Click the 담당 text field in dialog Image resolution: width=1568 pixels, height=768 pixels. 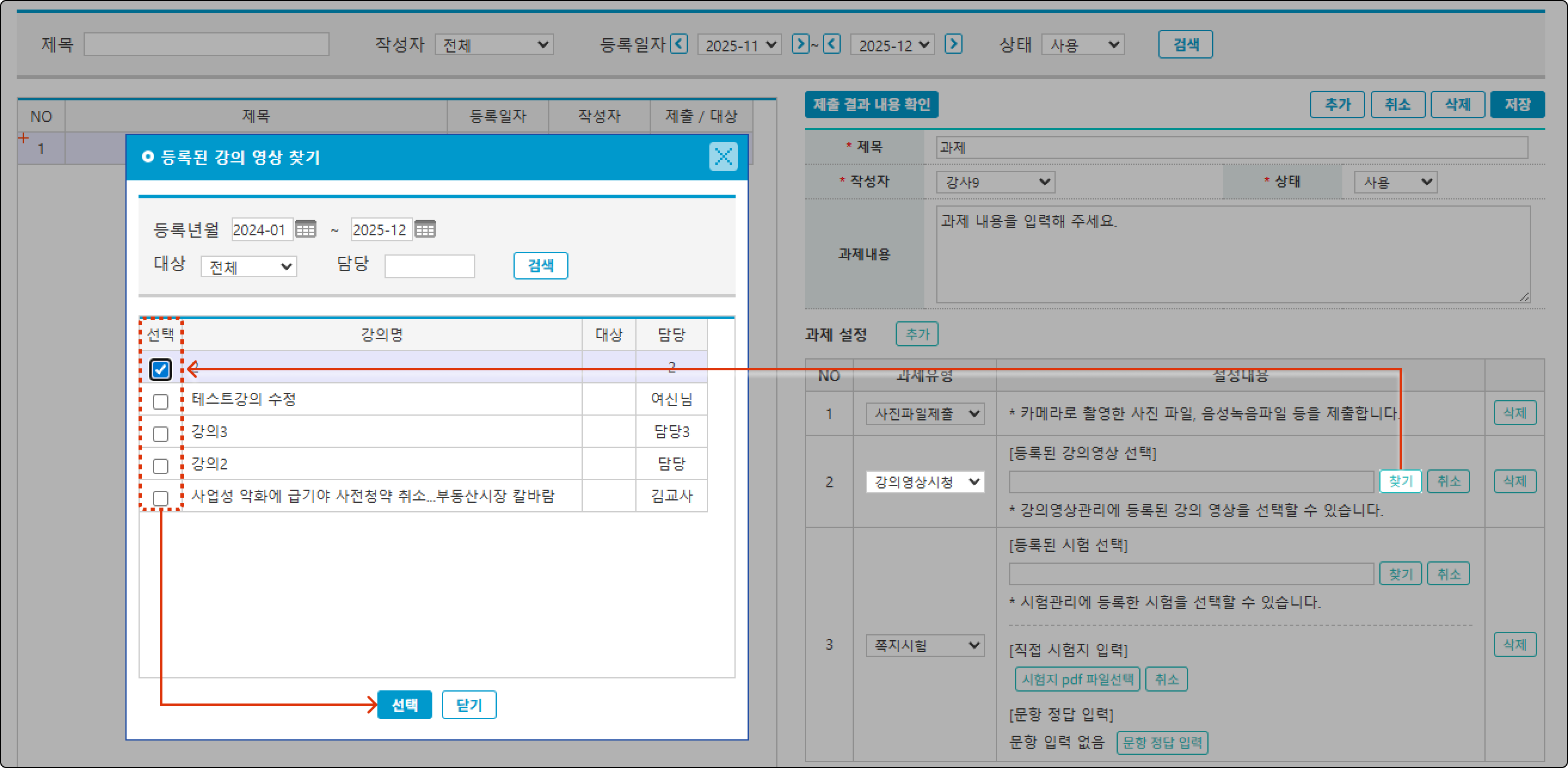(x=430, y=266)
